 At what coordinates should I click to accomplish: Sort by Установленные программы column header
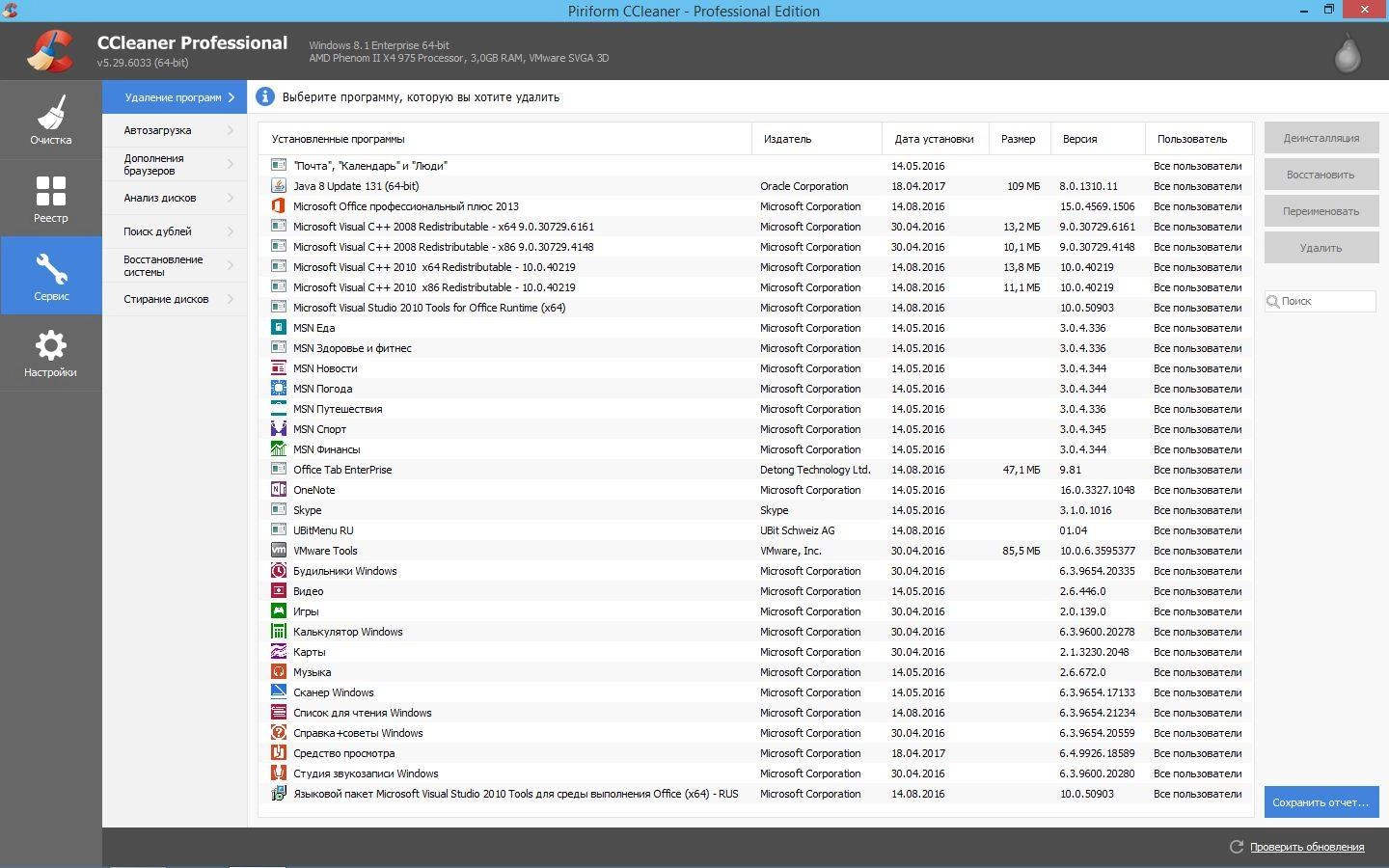click(505, 139)
